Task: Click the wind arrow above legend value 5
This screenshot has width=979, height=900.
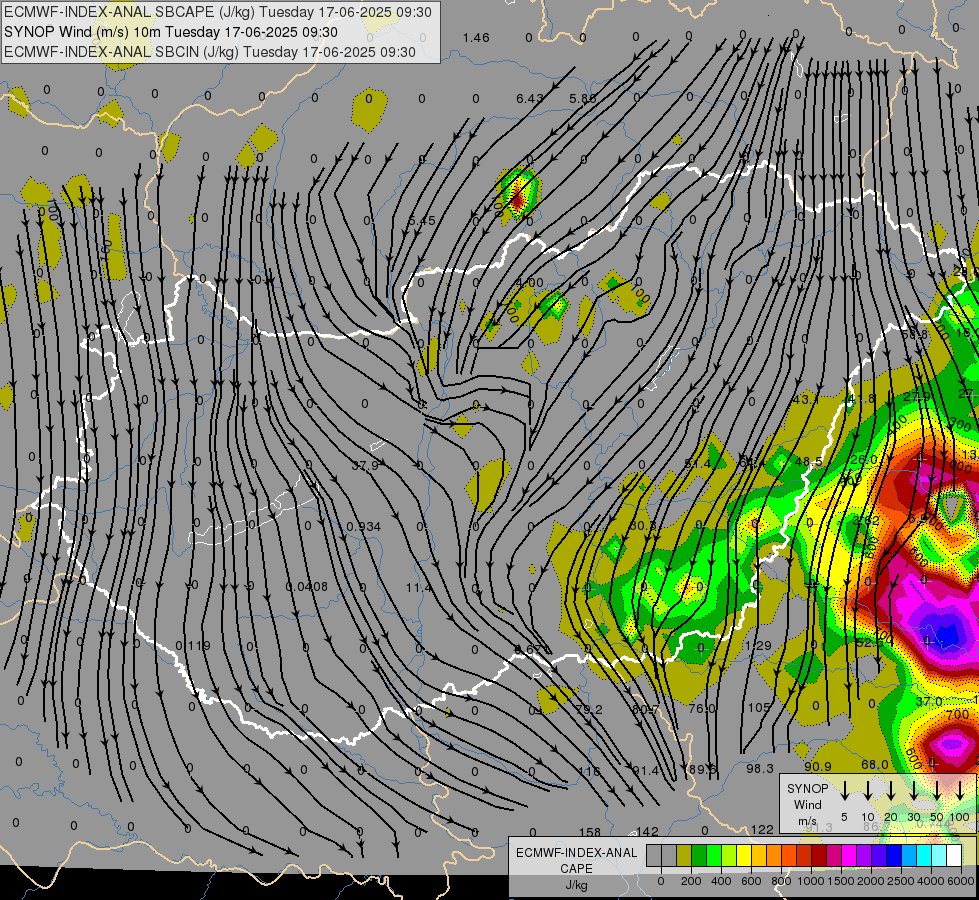Action: tap(845, 790)
